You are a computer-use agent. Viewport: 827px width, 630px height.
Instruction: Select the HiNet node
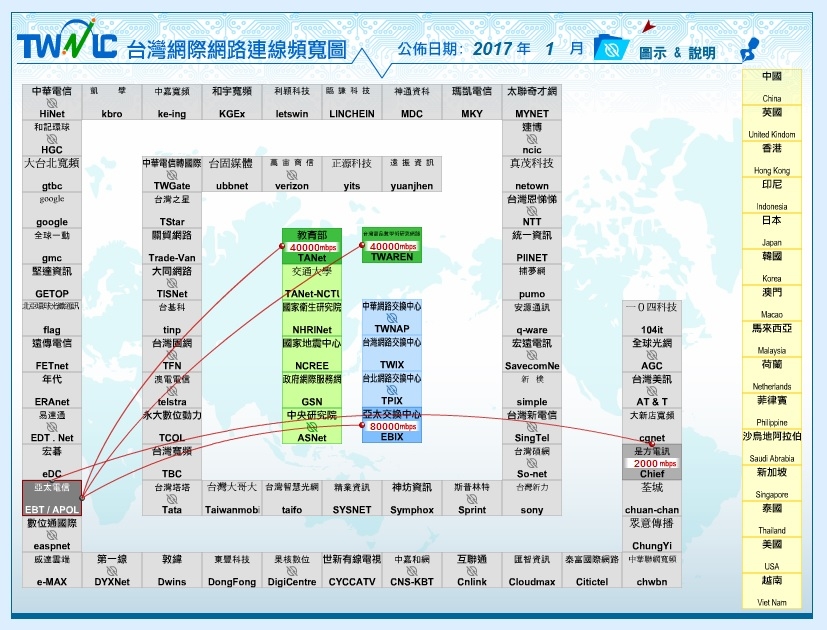pyautogui.click(x=52, y=102)
